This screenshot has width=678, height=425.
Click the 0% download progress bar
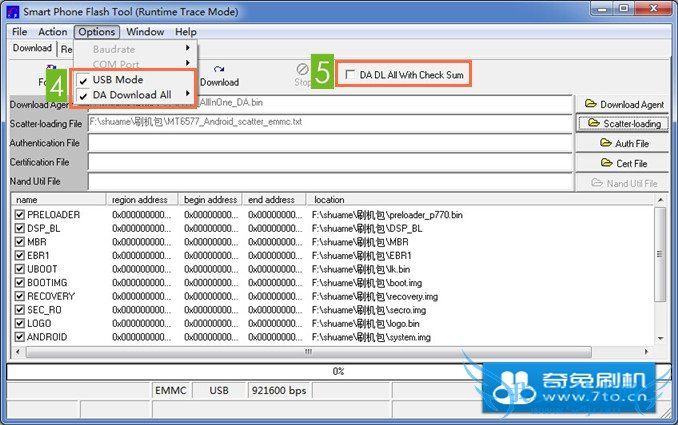tap(338, 371)
